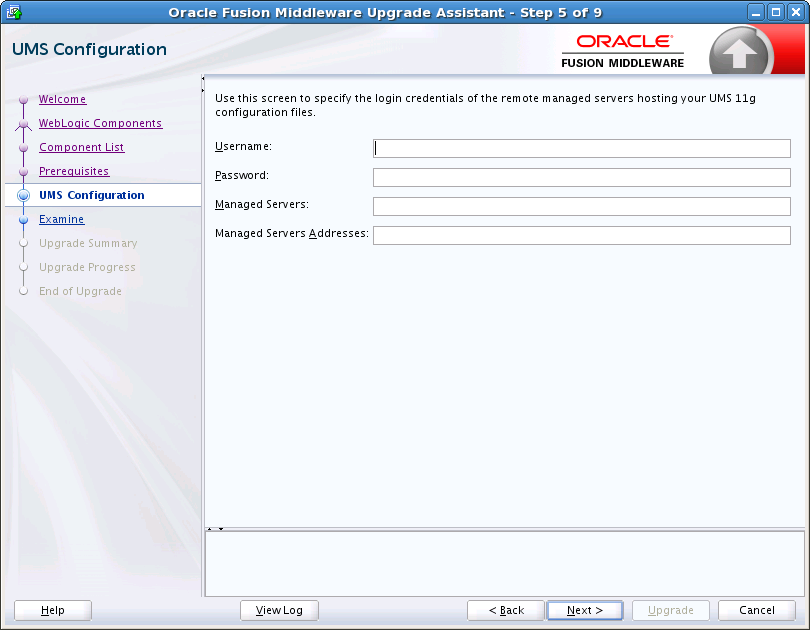Click the Managed Servers text box
The width and height of the screenshot is (810, 630).
[x=582, y=206]
